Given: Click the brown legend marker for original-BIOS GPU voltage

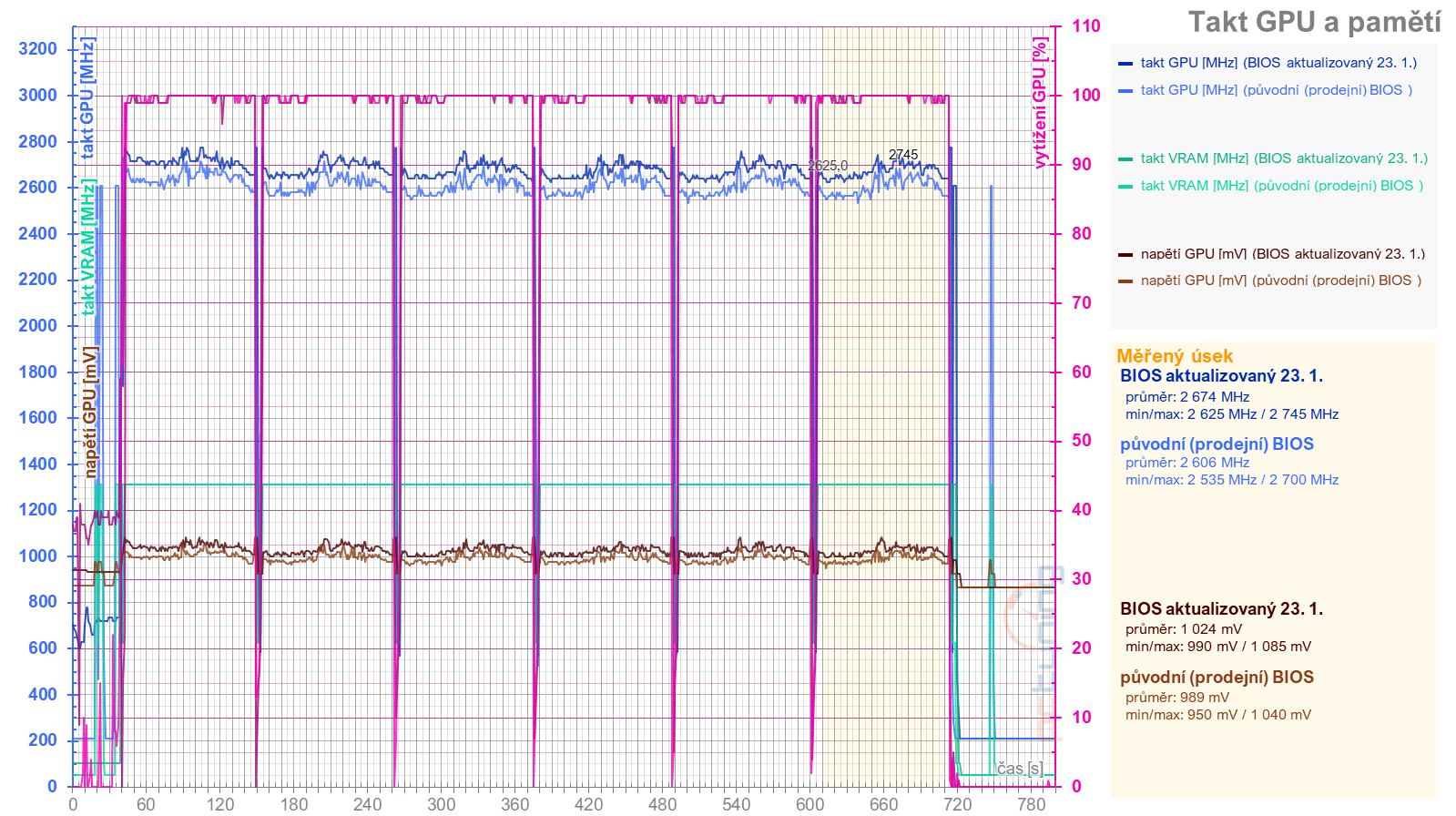Looking at the screenshot, I should click(x=1125, y=281).
